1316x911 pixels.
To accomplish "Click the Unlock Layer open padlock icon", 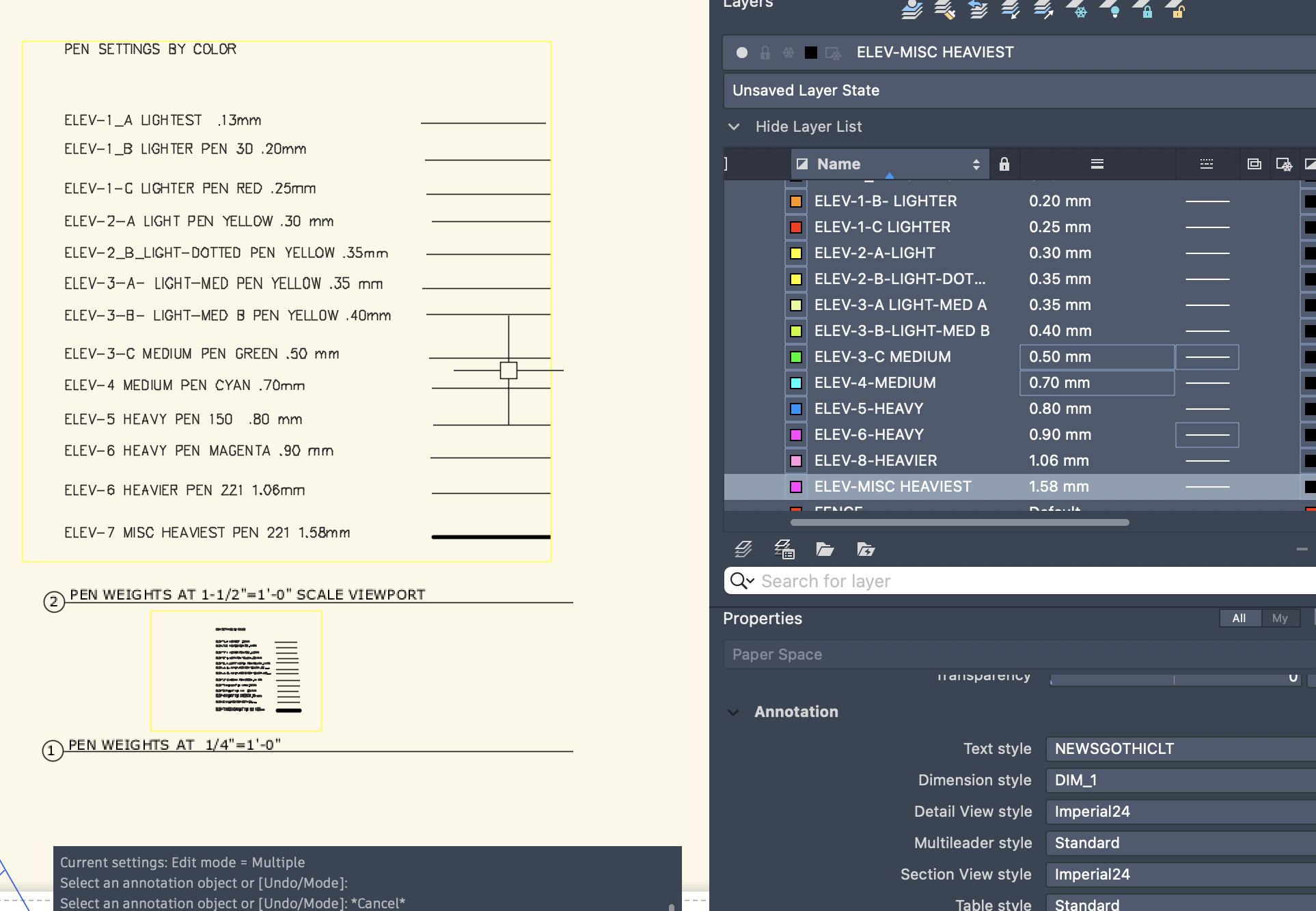I will pyautogui.click(x=1175, y=10).
